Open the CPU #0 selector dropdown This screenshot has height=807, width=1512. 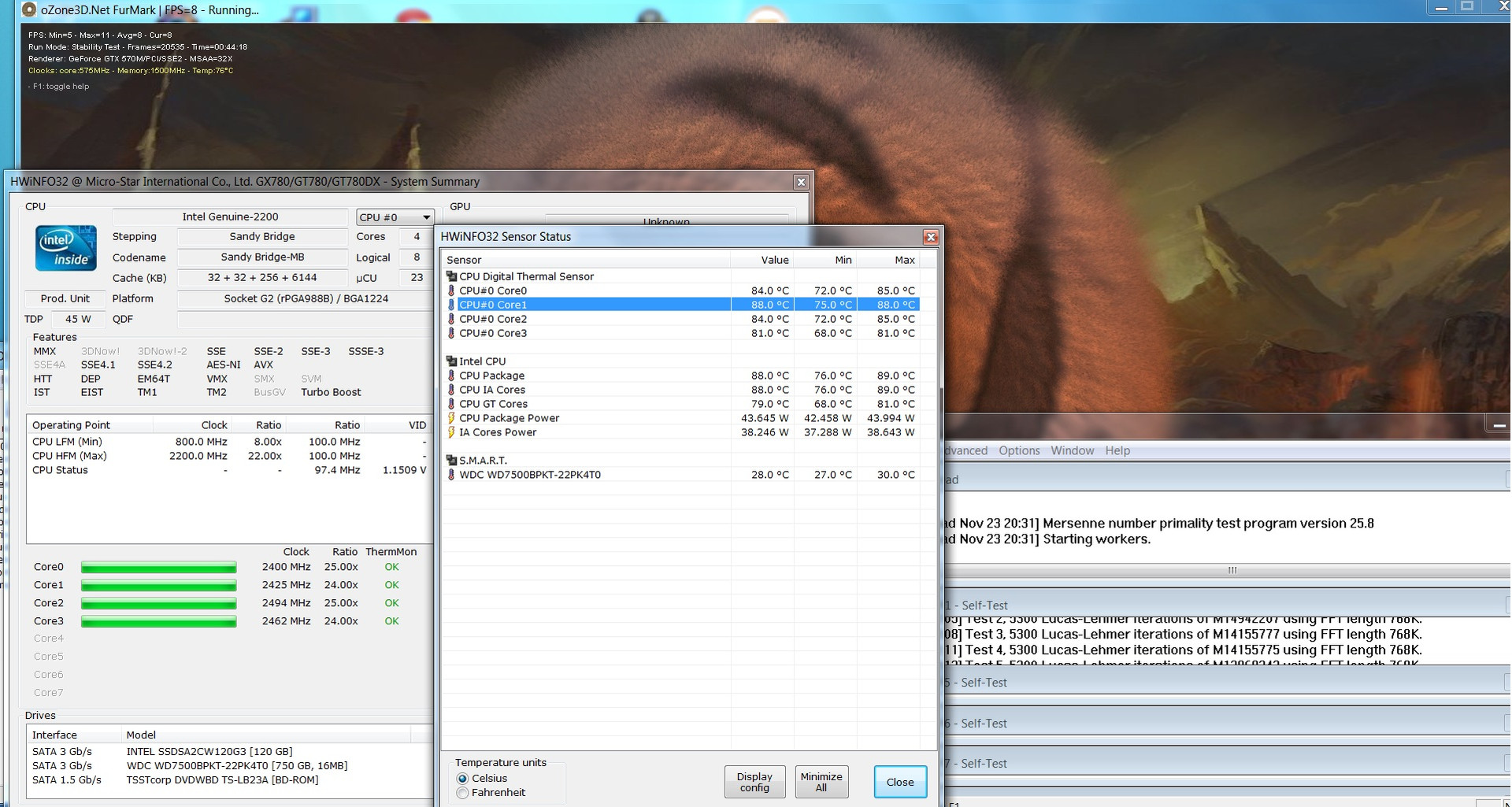tap(395, 217)
